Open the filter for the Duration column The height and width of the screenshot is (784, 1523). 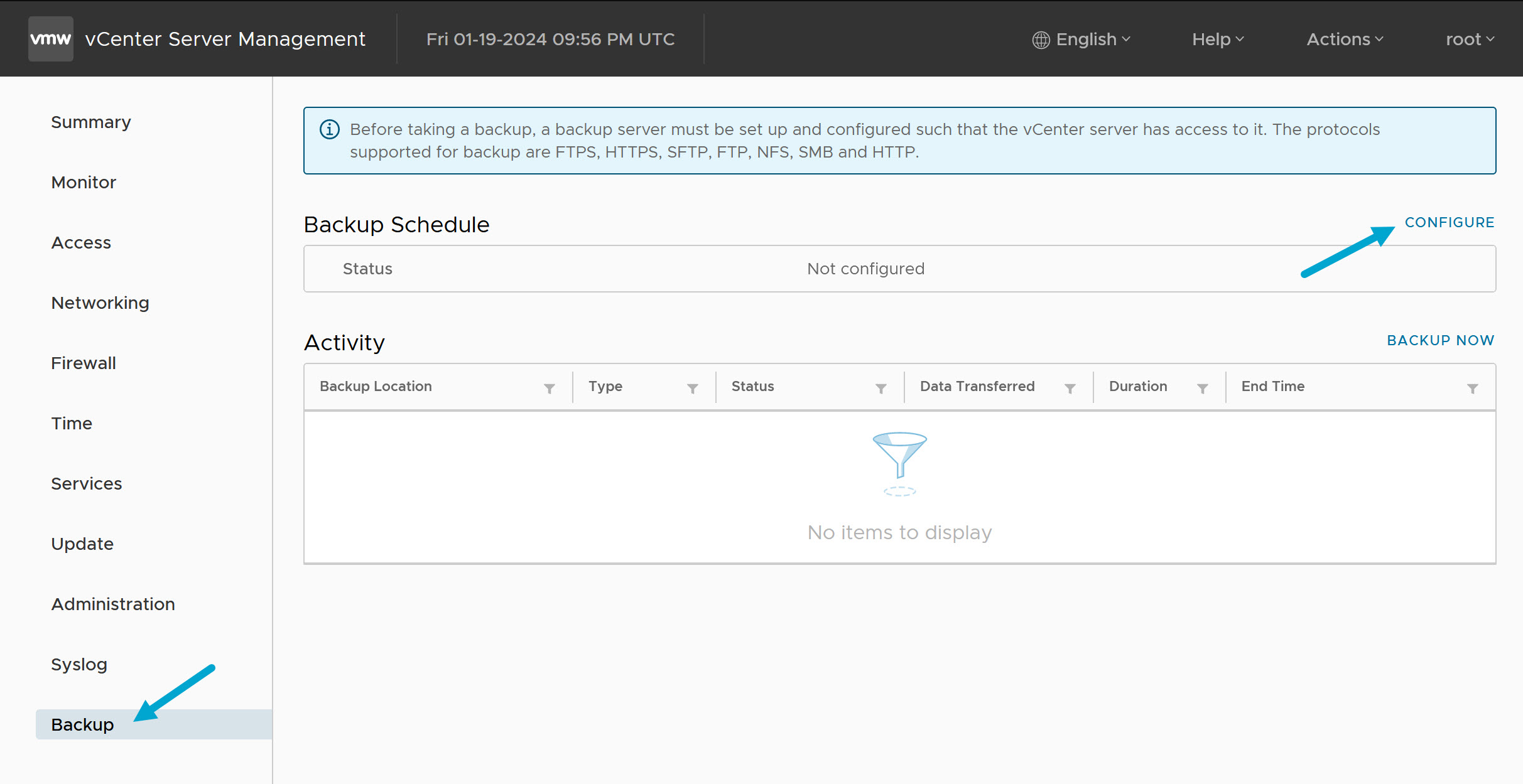click(x=1203, y=388)
